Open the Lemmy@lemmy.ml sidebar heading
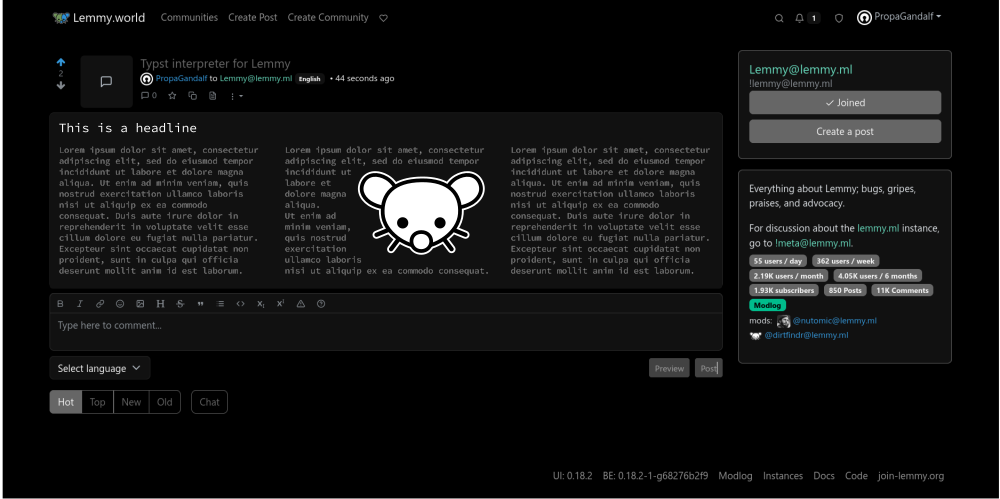The width and height of the screenshot is (1000, 499). (x=800, y=70)
